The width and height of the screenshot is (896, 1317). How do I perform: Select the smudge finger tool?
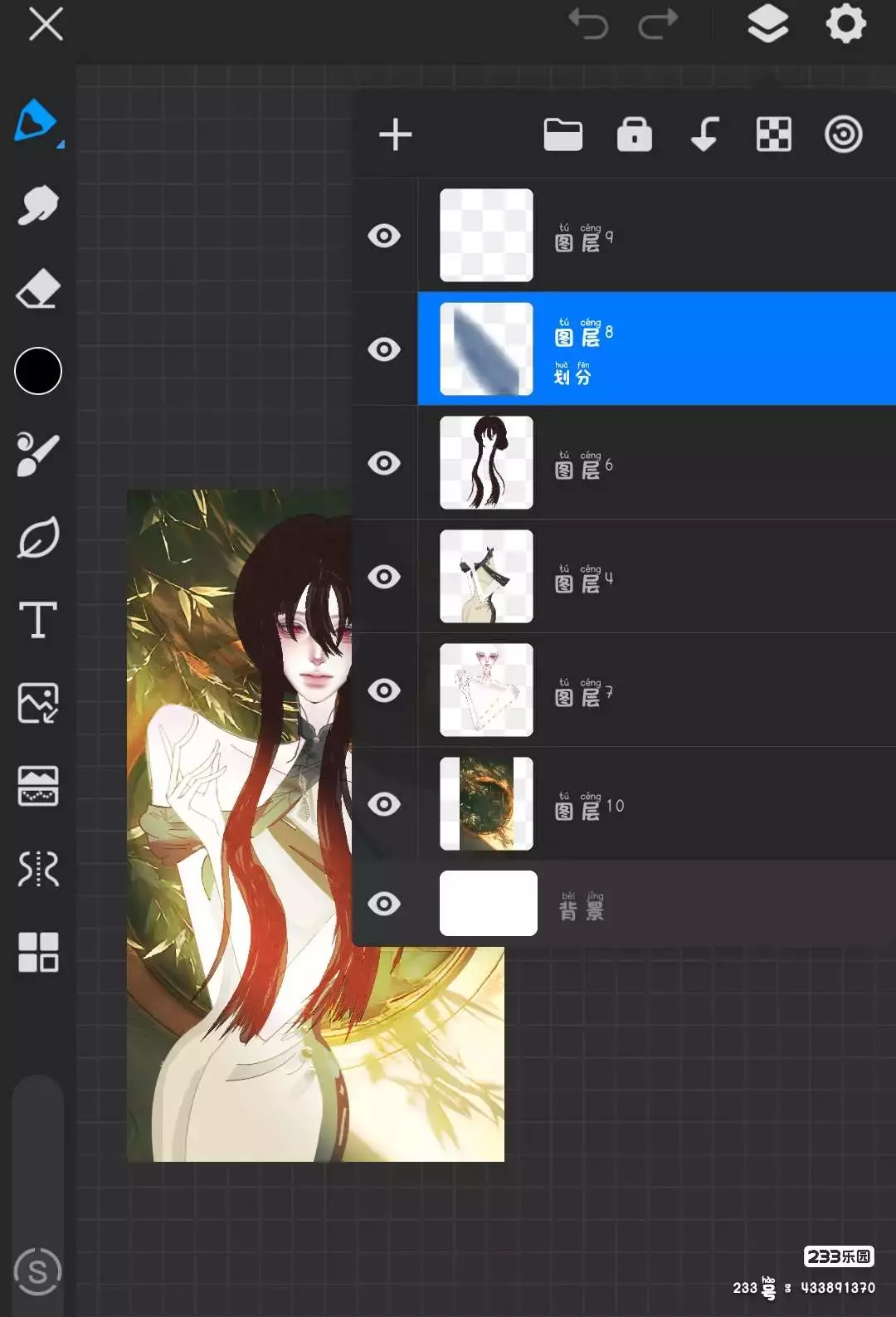tap(38, 205)
